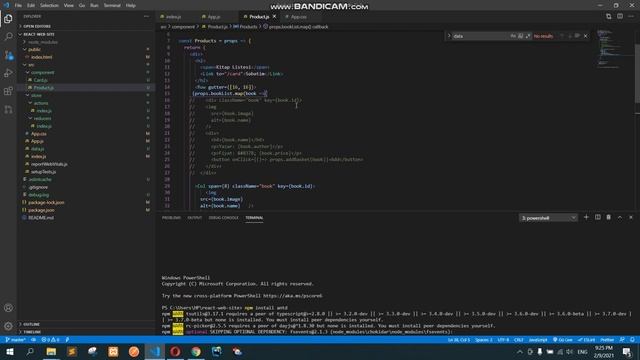Open the Search view in activity bar
The width and height of the screenshot is (640, 360).
pyautogui.click(x=8, y=37)
